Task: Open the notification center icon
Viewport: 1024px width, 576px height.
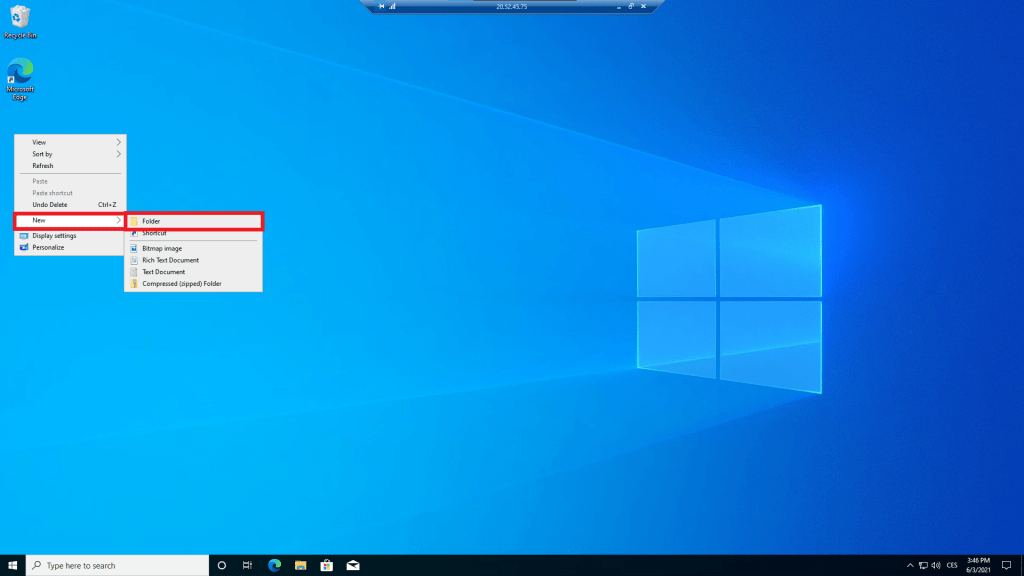Action: point(1006,565)
